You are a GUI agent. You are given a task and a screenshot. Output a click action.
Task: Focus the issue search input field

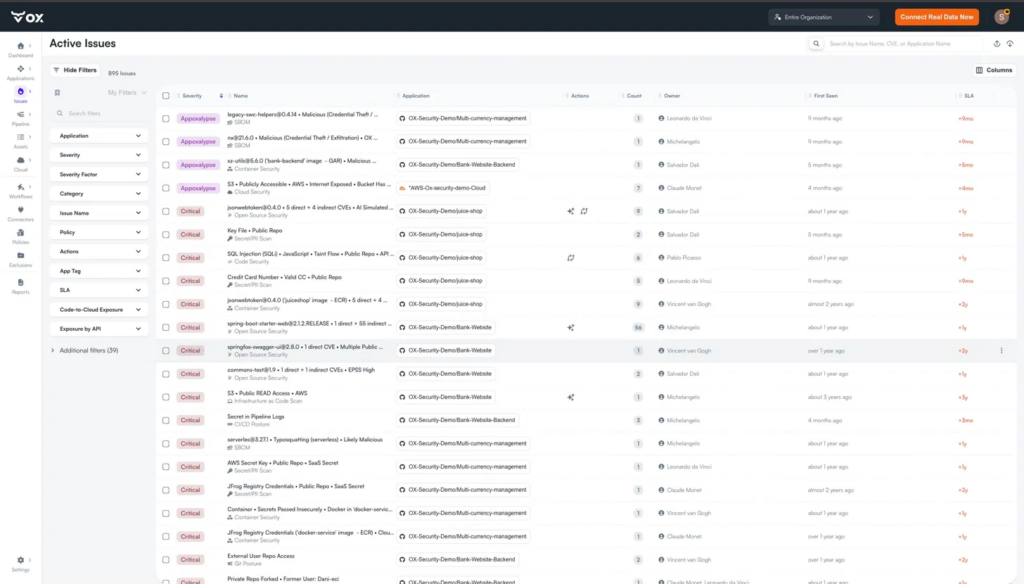904,44
